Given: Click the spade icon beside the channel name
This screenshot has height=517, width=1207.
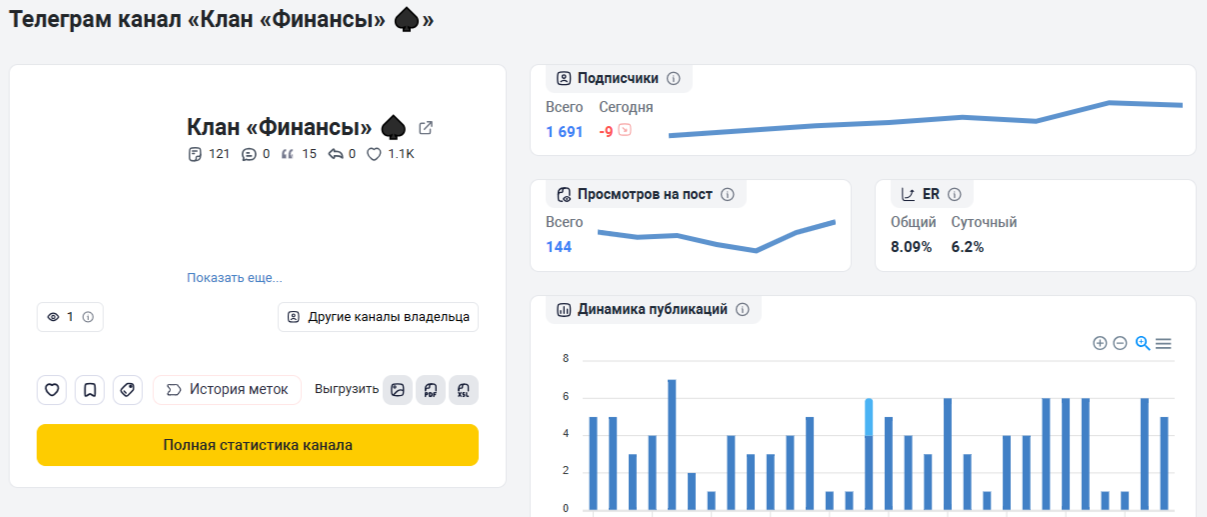Looking at the screenshot, I should click(x=394, y=128).
